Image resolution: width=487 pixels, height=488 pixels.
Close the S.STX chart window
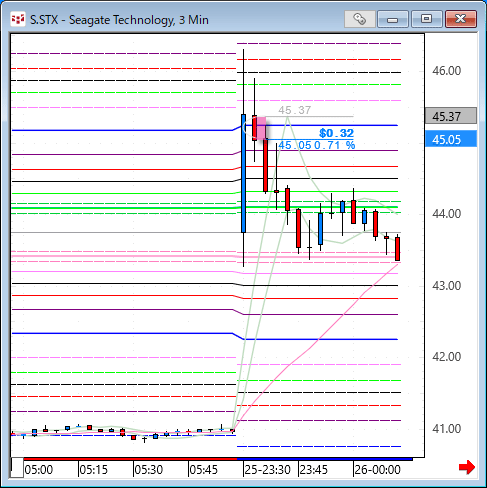point(461,19)
